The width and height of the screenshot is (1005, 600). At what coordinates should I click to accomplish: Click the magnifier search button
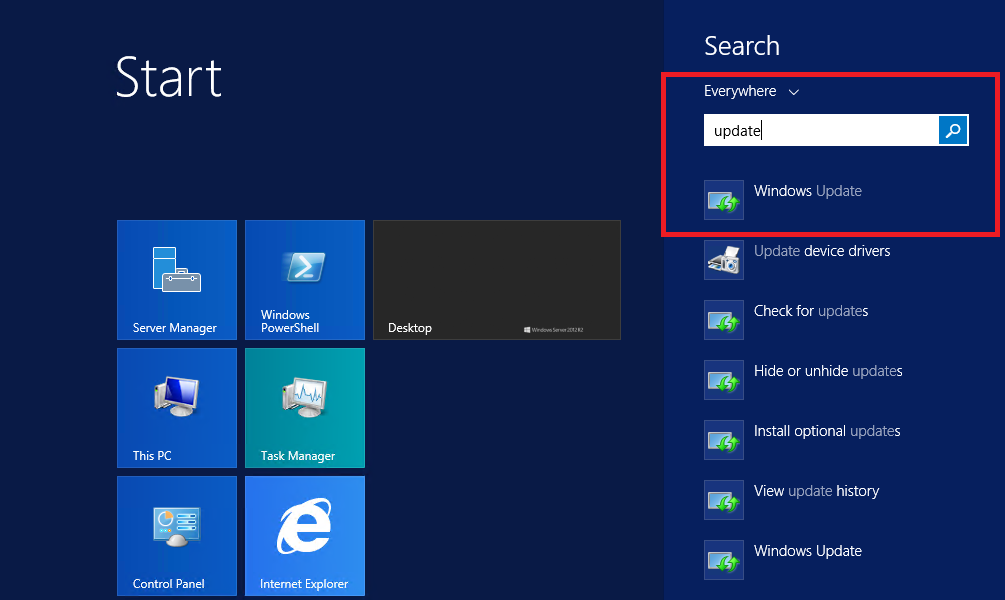pos(953,130)
